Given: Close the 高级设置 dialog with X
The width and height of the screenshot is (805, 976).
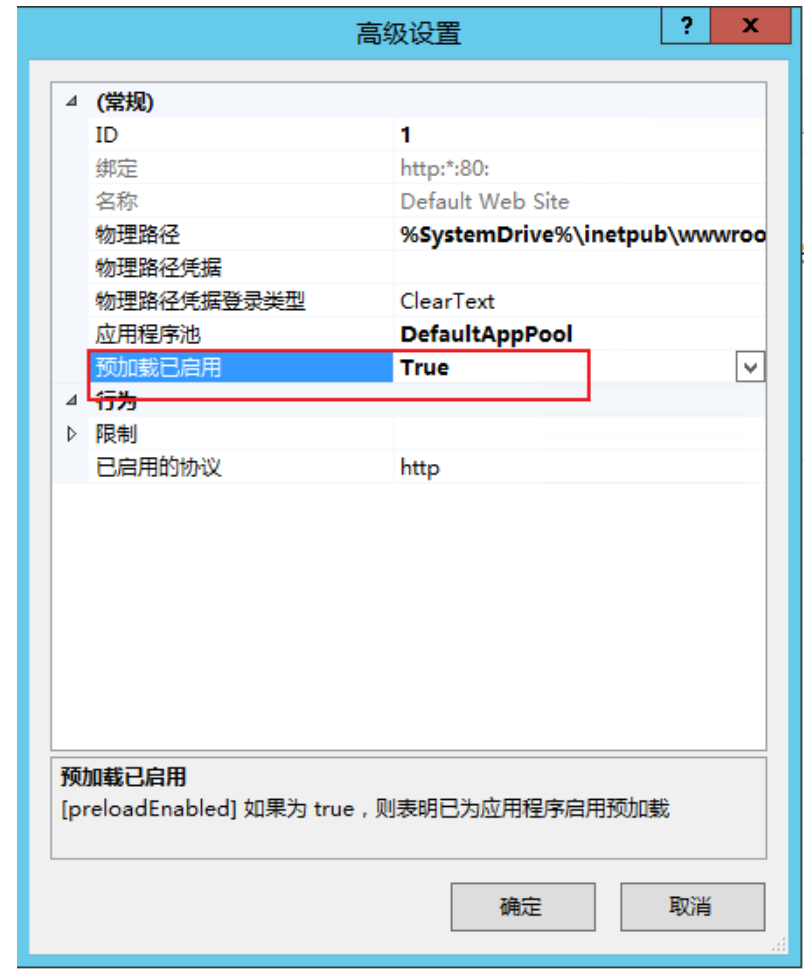Looking at the screenshot, I should pos(750,26).
